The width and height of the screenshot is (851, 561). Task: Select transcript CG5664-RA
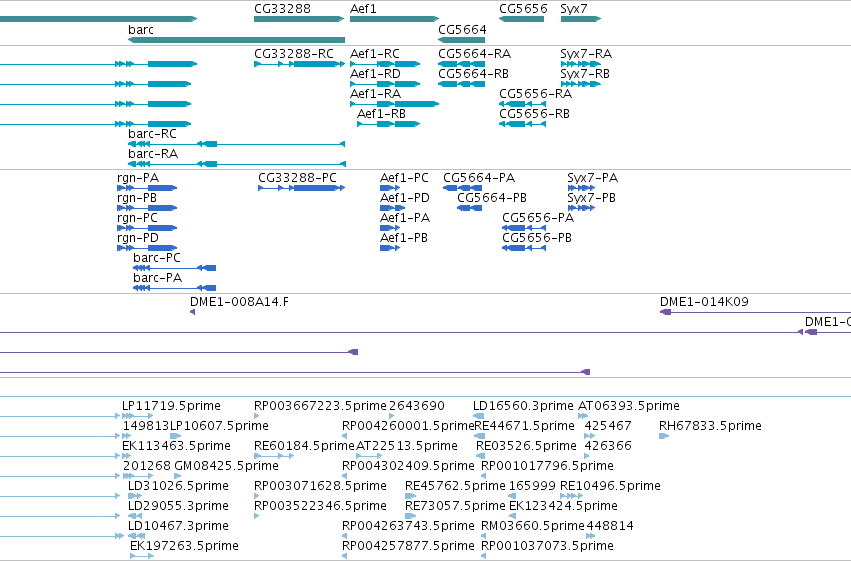pyautogui.click(x=461, y=64)
